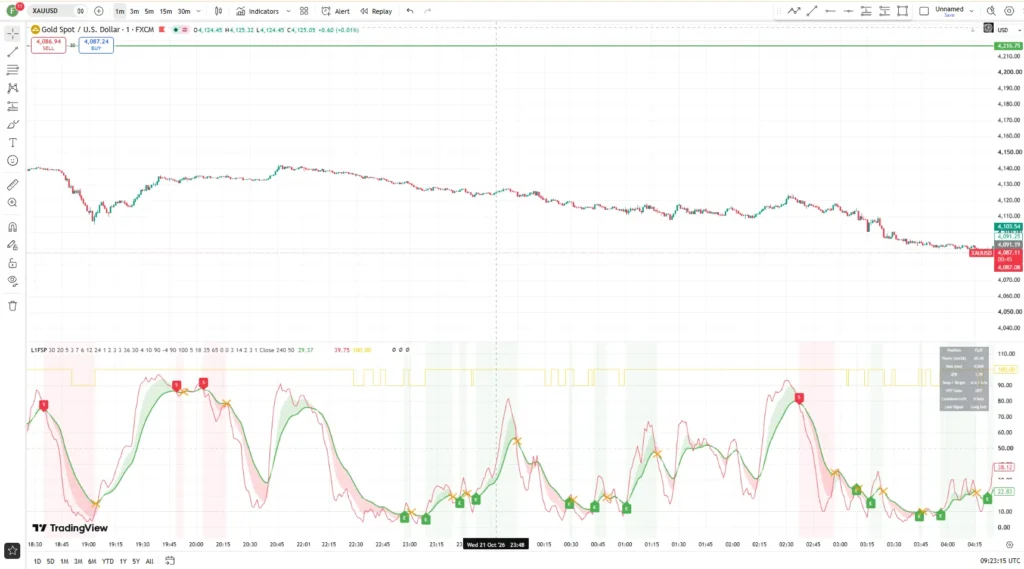Open the Indicators dialog
The image size is (1024, 569).
tap(257, 11)
